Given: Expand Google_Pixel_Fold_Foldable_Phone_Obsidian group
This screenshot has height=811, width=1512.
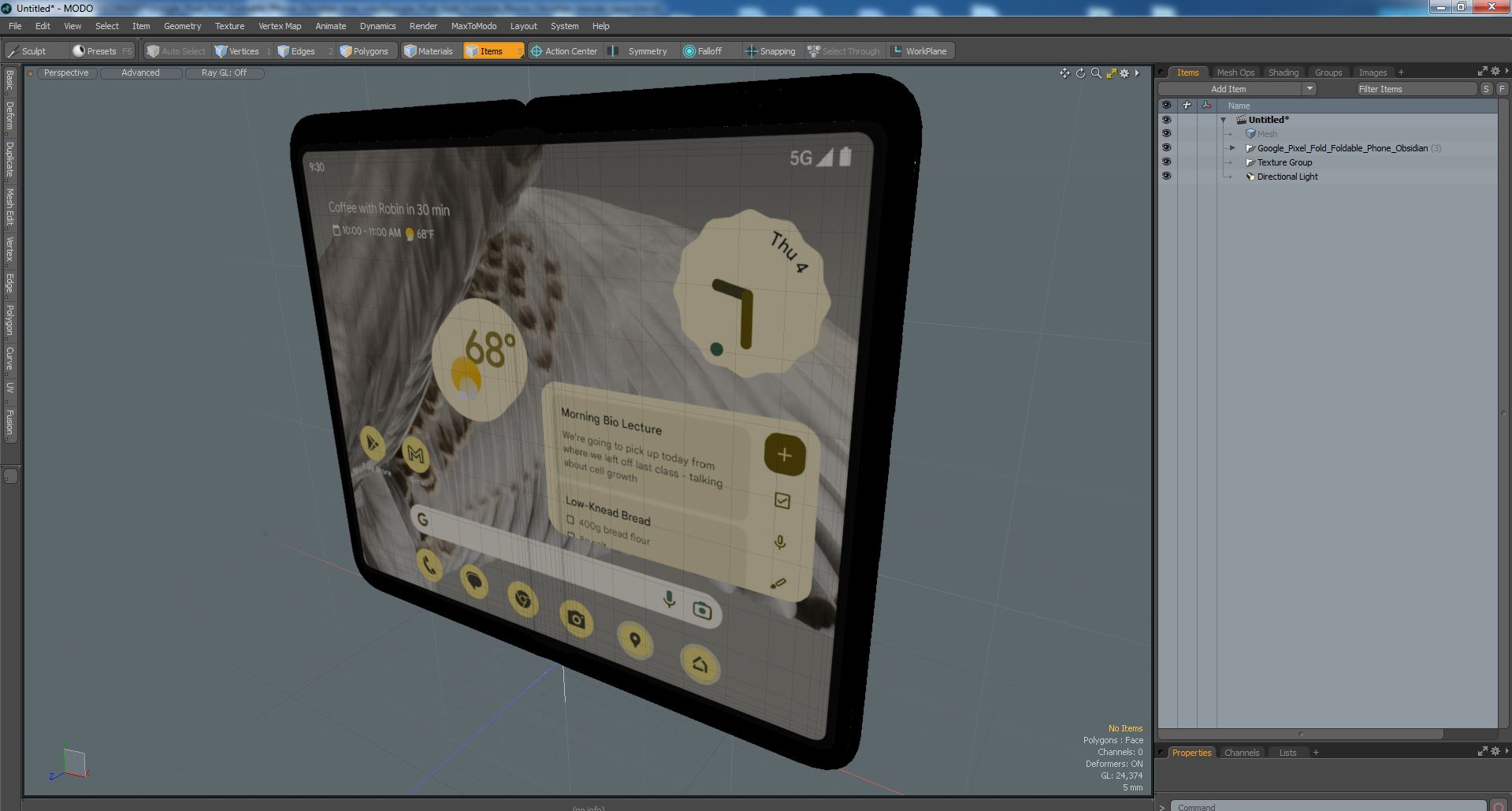Looking at the screenshot, I should [1233, 148].
